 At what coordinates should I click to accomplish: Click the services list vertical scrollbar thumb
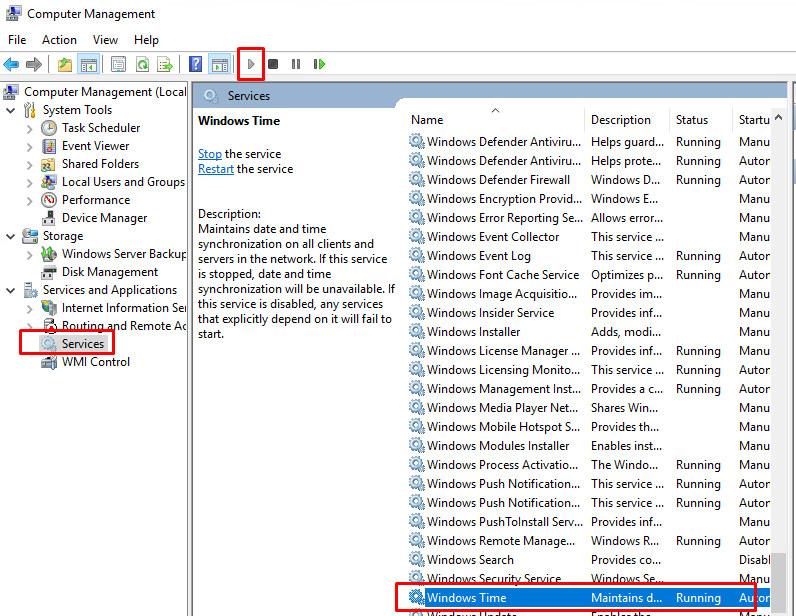(x=778, y=584)
